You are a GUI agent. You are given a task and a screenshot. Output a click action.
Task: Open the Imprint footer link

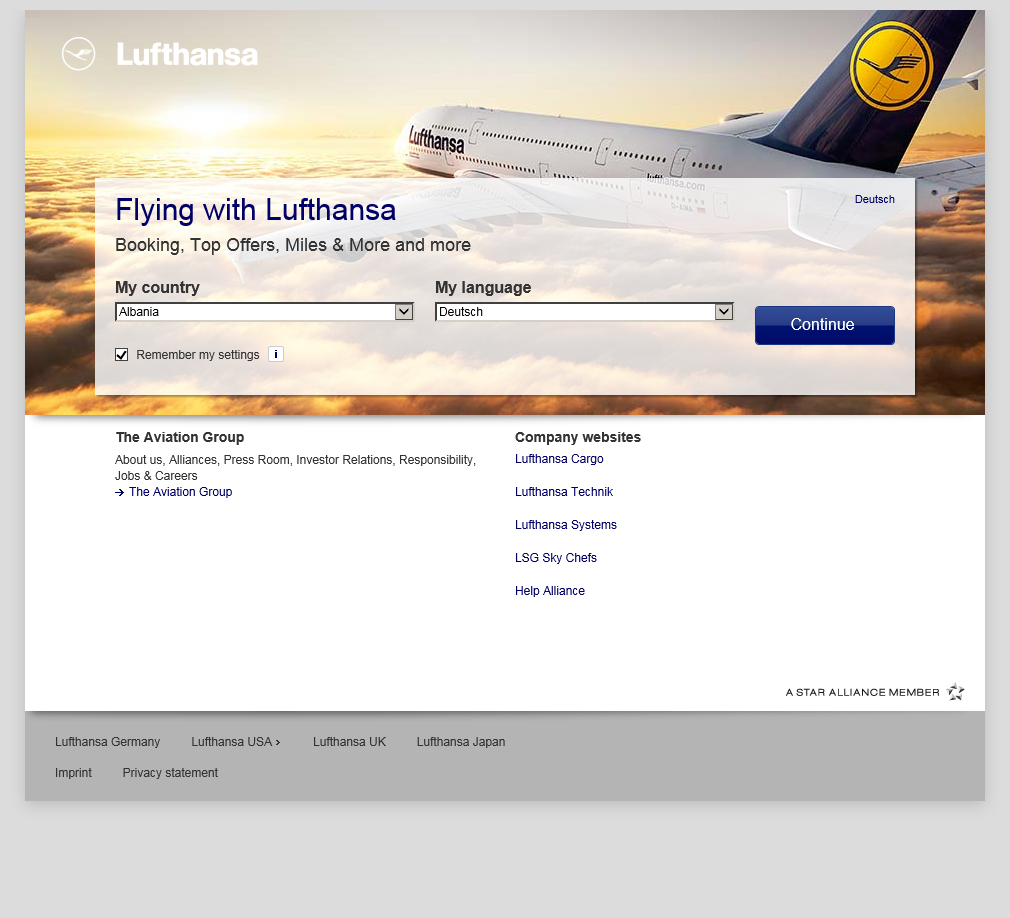click(x=73, y=772)
